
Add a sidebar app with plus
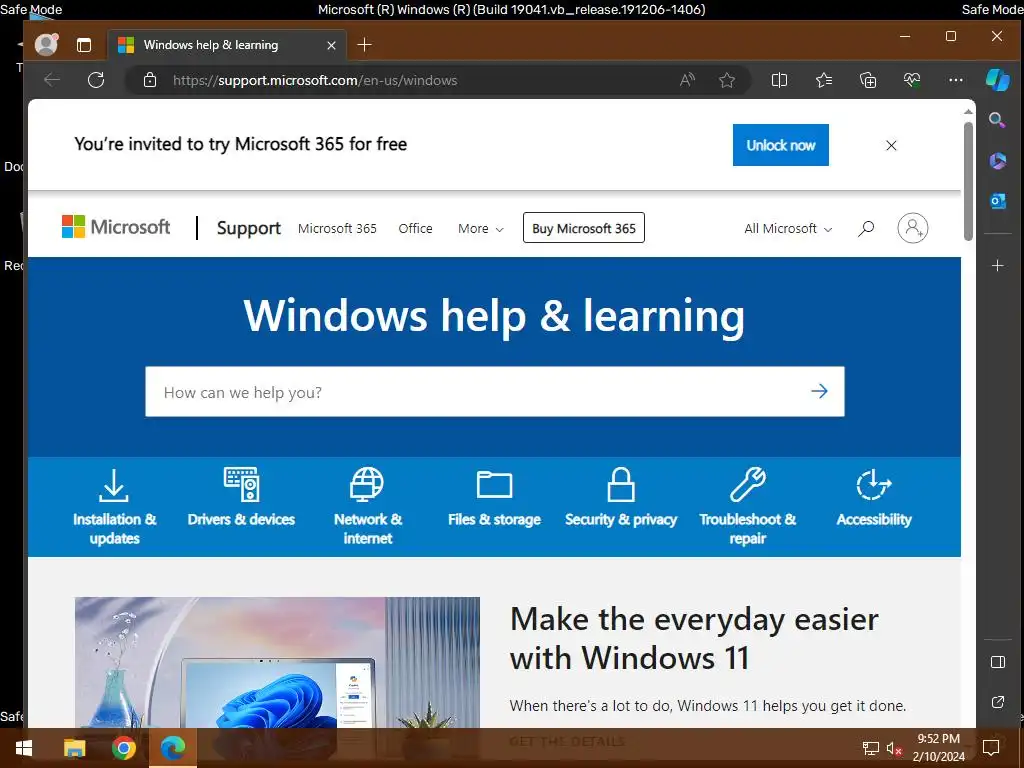(x=997, y=266)
